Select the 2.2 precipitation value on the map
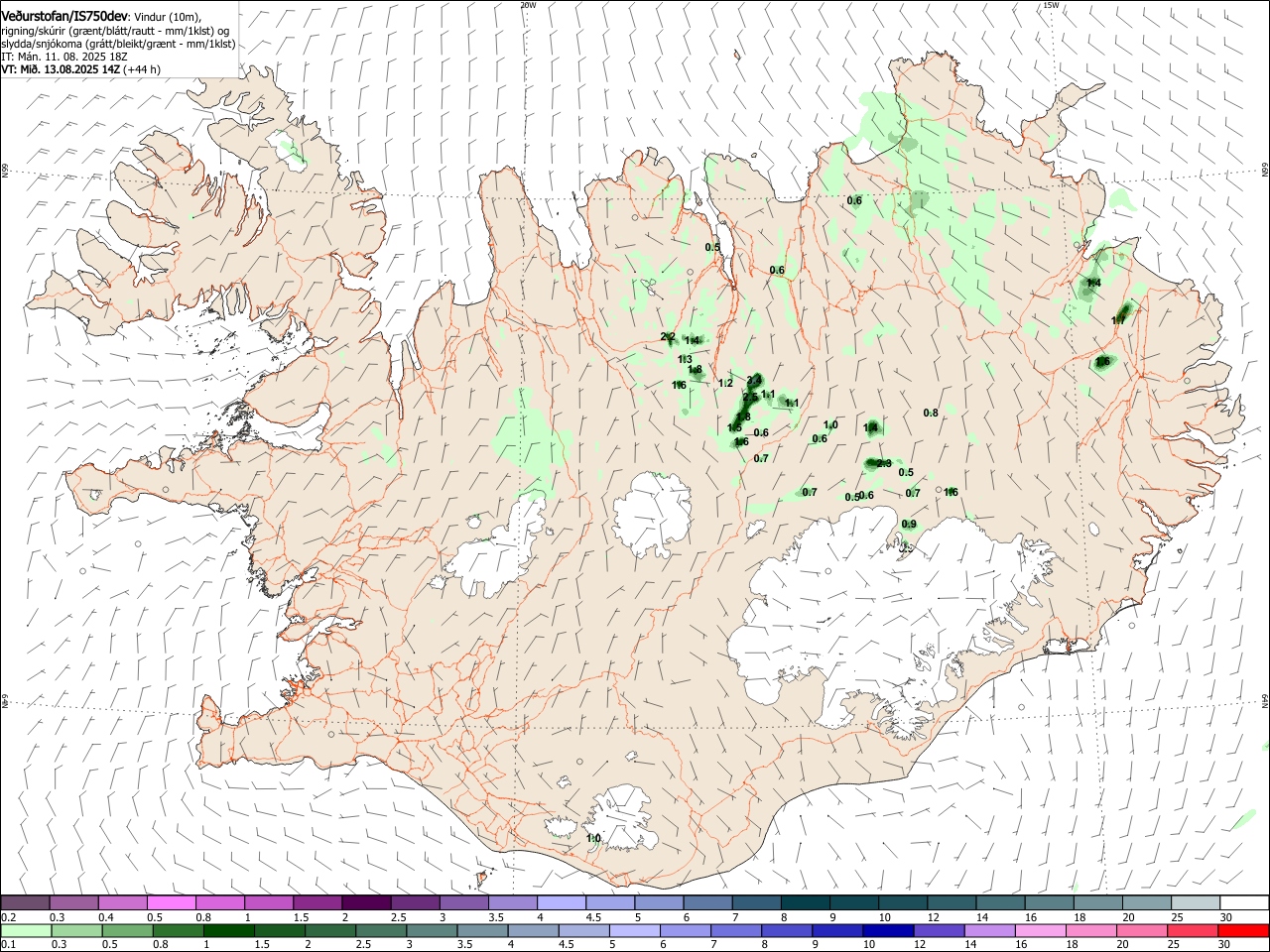Viewport: 1270px width, 952px height. 668,337
